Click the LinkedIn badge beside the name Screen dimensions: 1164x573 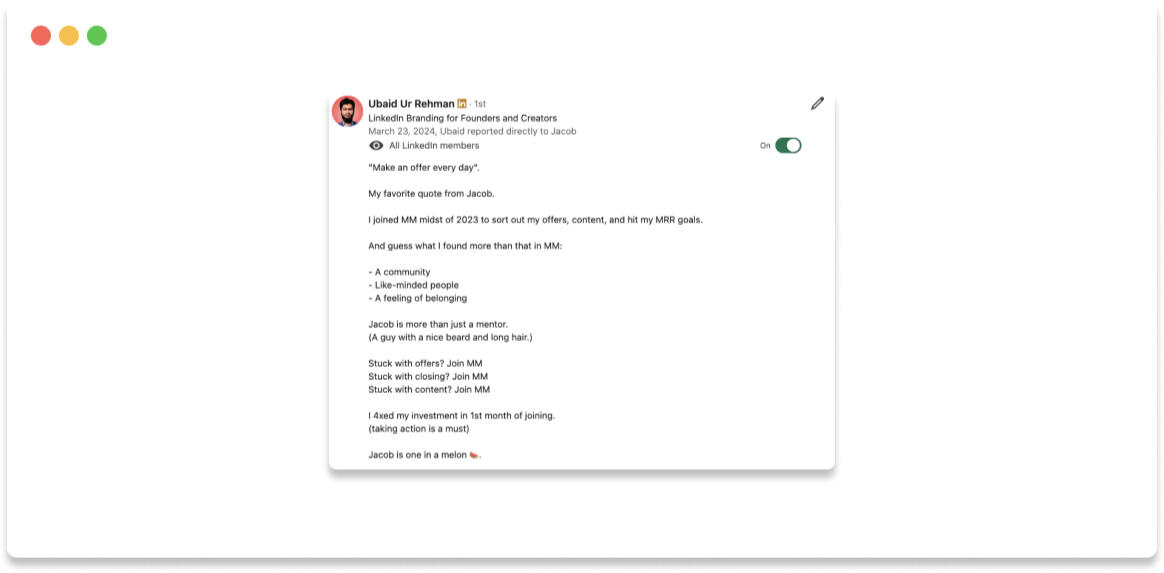click(x=462, y=104)
